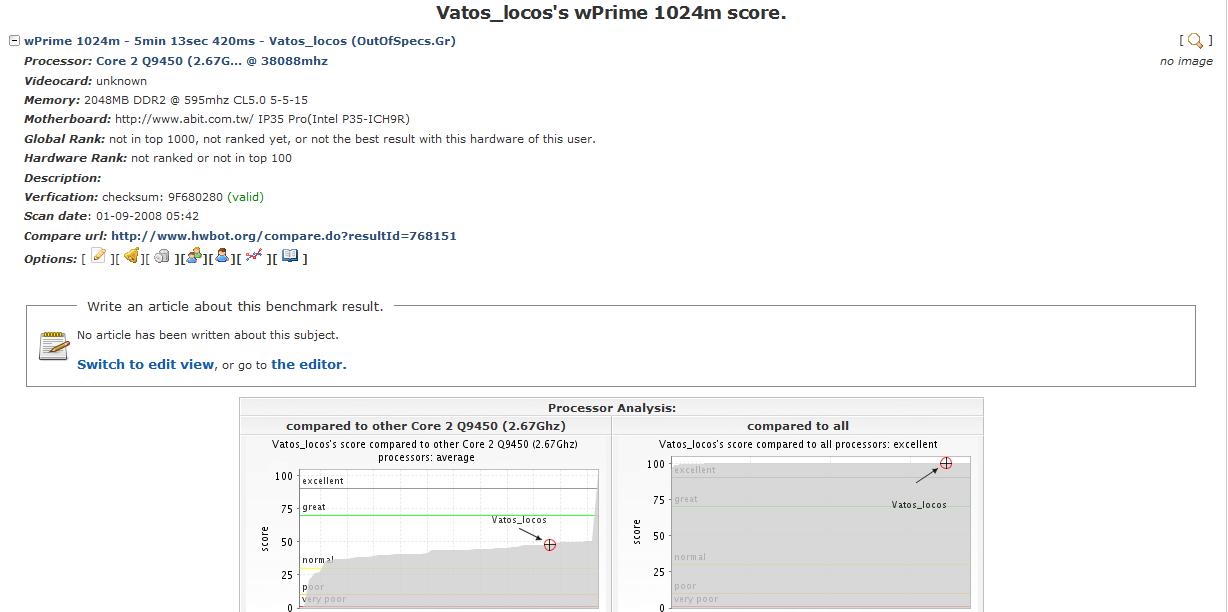
Task: Click the edit pencil icon in Options
Action: click(x=98, y=257)
